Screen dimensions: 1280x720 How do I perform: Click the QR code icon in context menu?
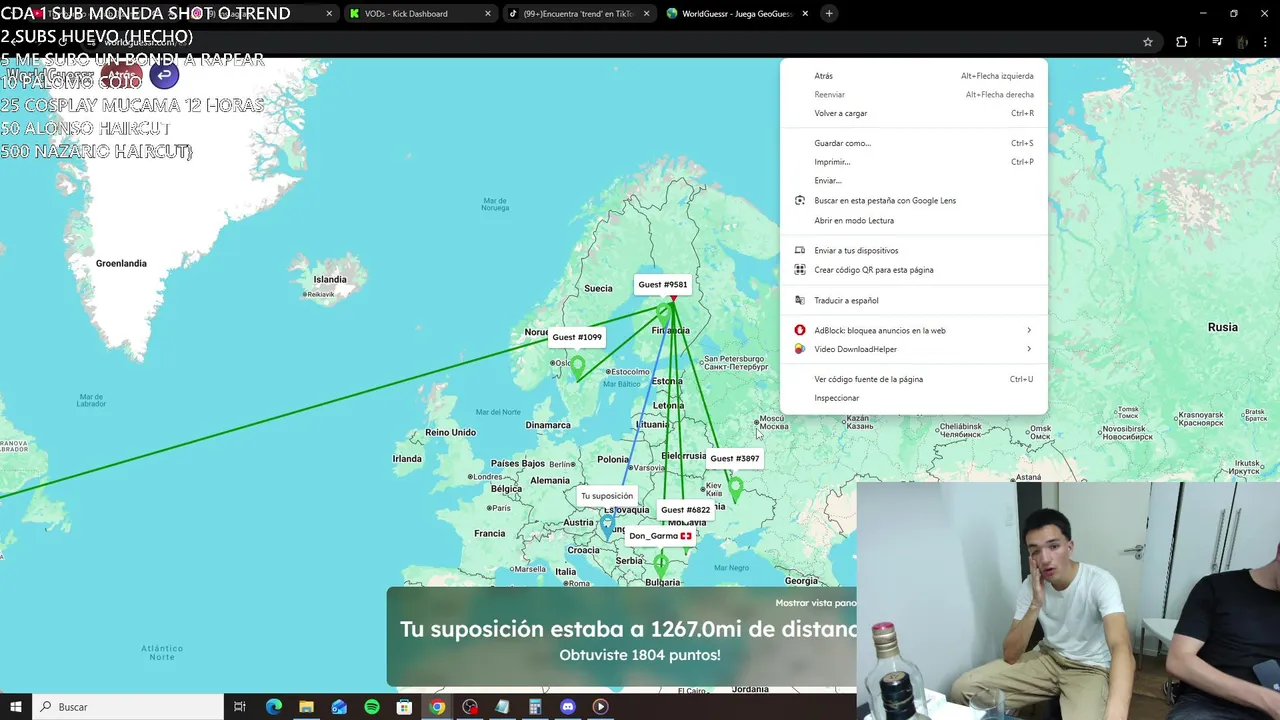[800, 270]
